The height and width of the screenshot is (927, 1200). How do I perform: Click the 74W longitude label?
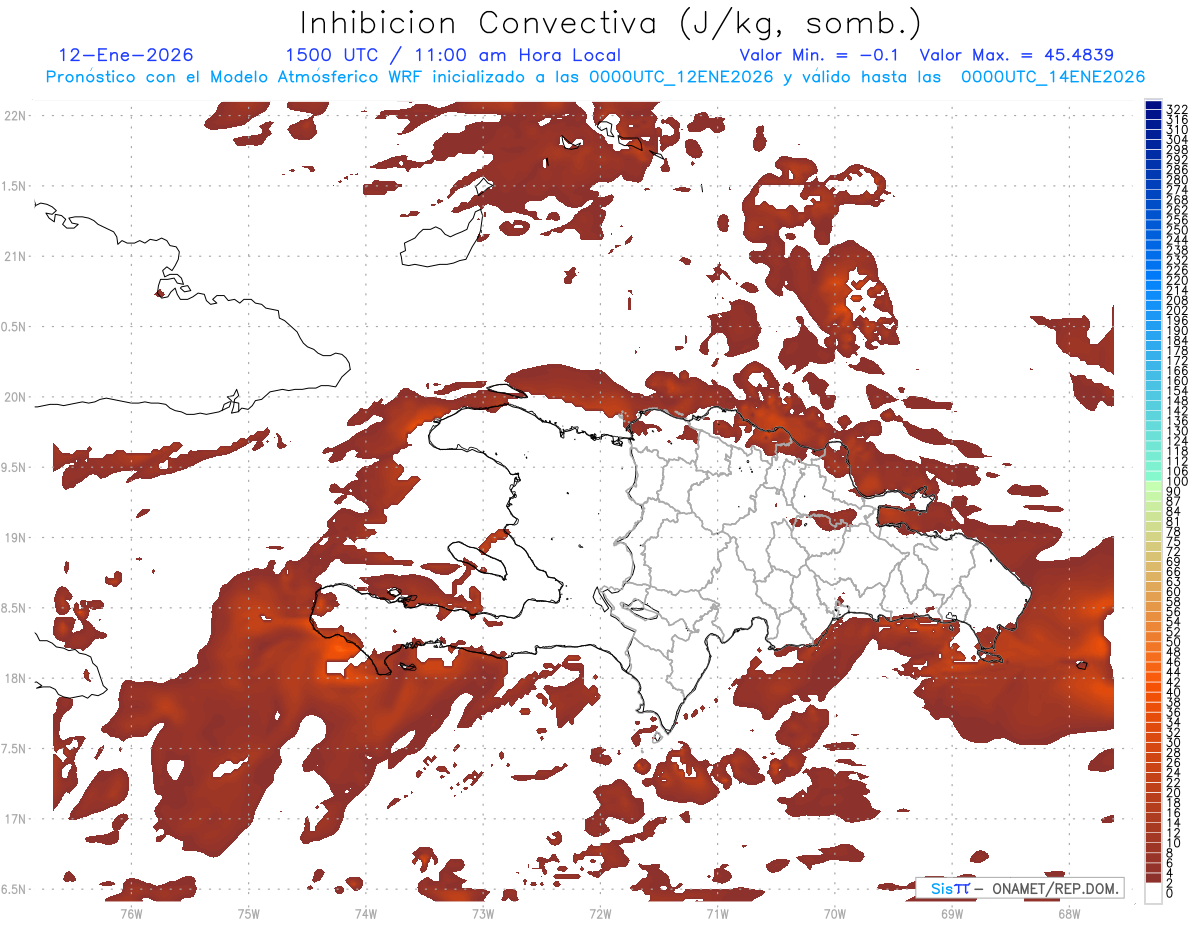point(365,912)
